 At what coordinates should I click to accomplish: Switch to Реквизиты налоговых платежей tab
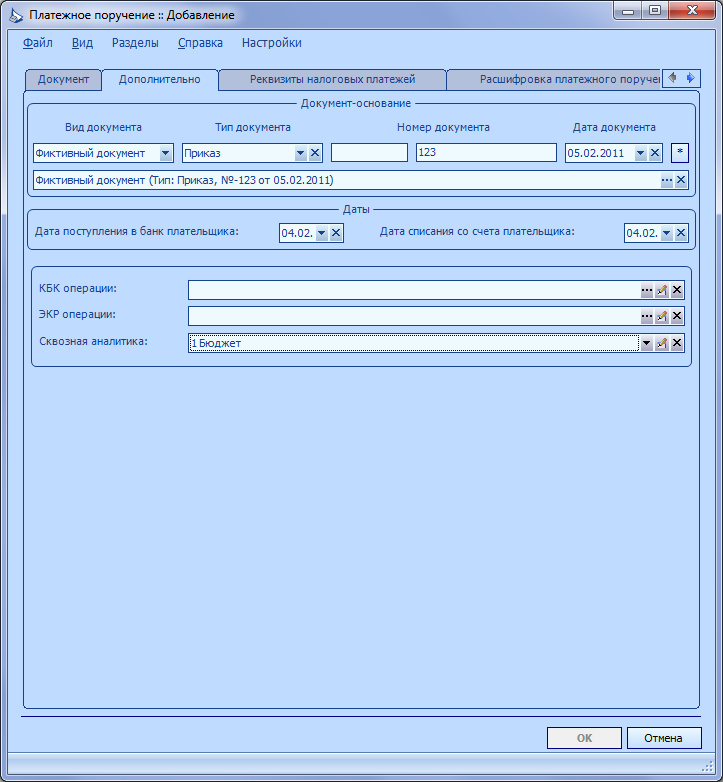333,80
